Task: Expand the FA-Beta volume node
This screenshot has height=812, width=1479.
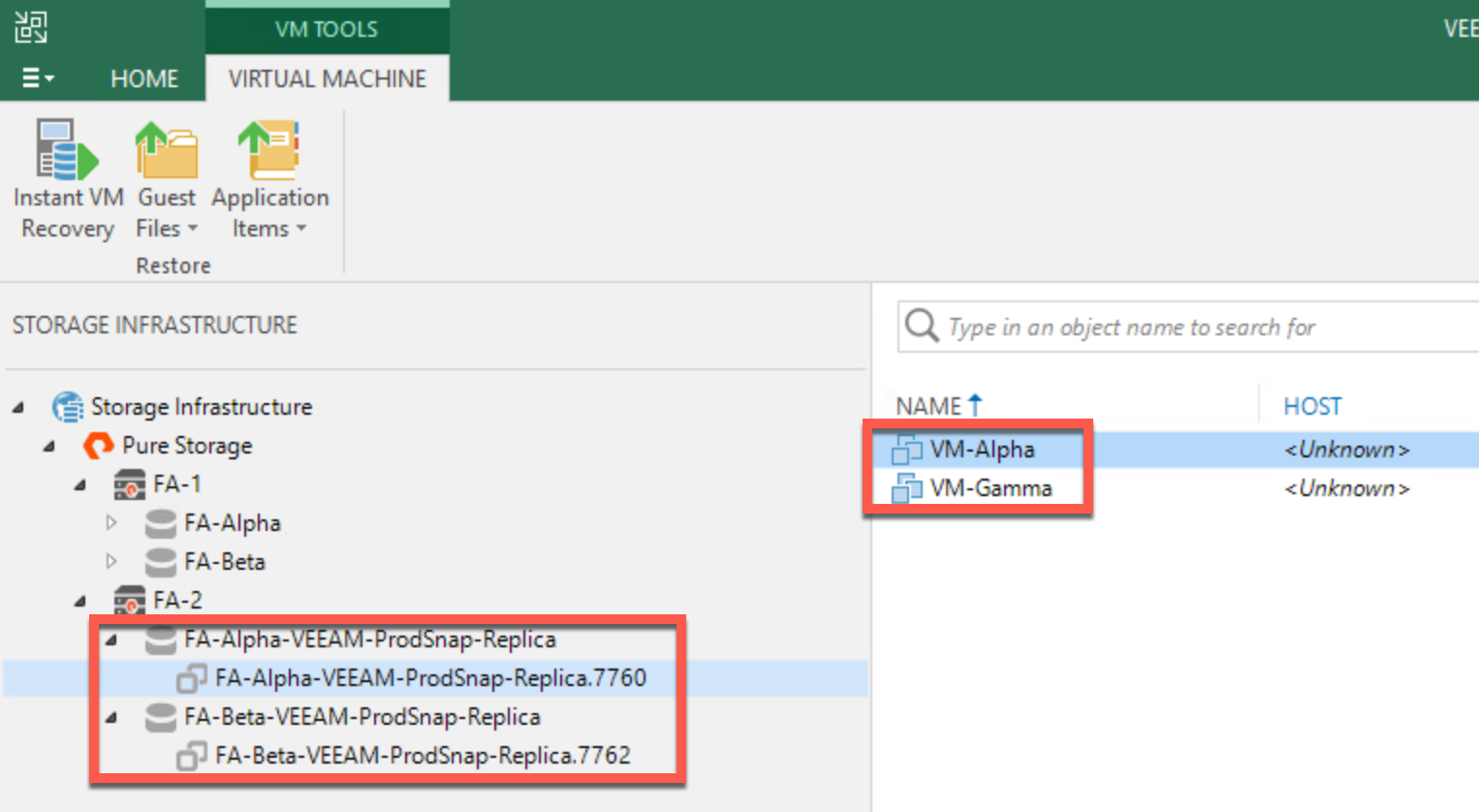Action: pos(111,562)
